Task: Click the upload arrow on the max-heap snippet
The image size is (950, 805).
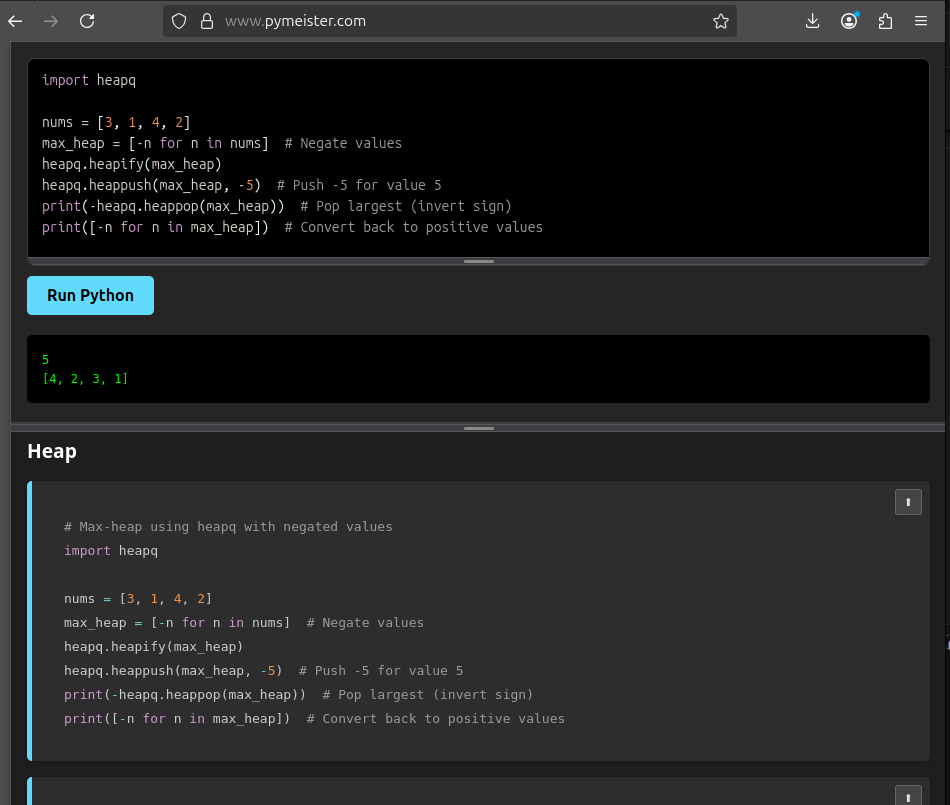Action: [908, 501]
